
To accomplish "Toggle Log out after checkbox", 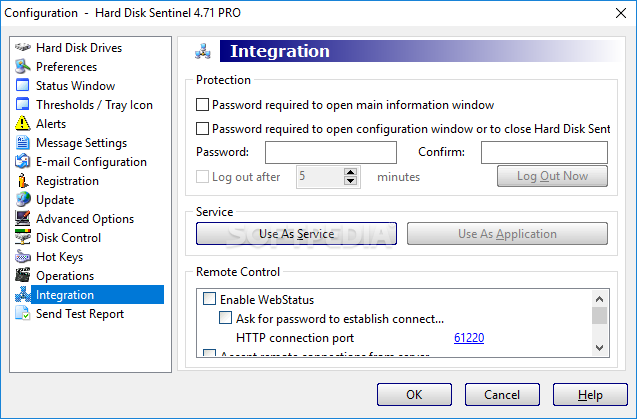I will (x=202, y=176).
